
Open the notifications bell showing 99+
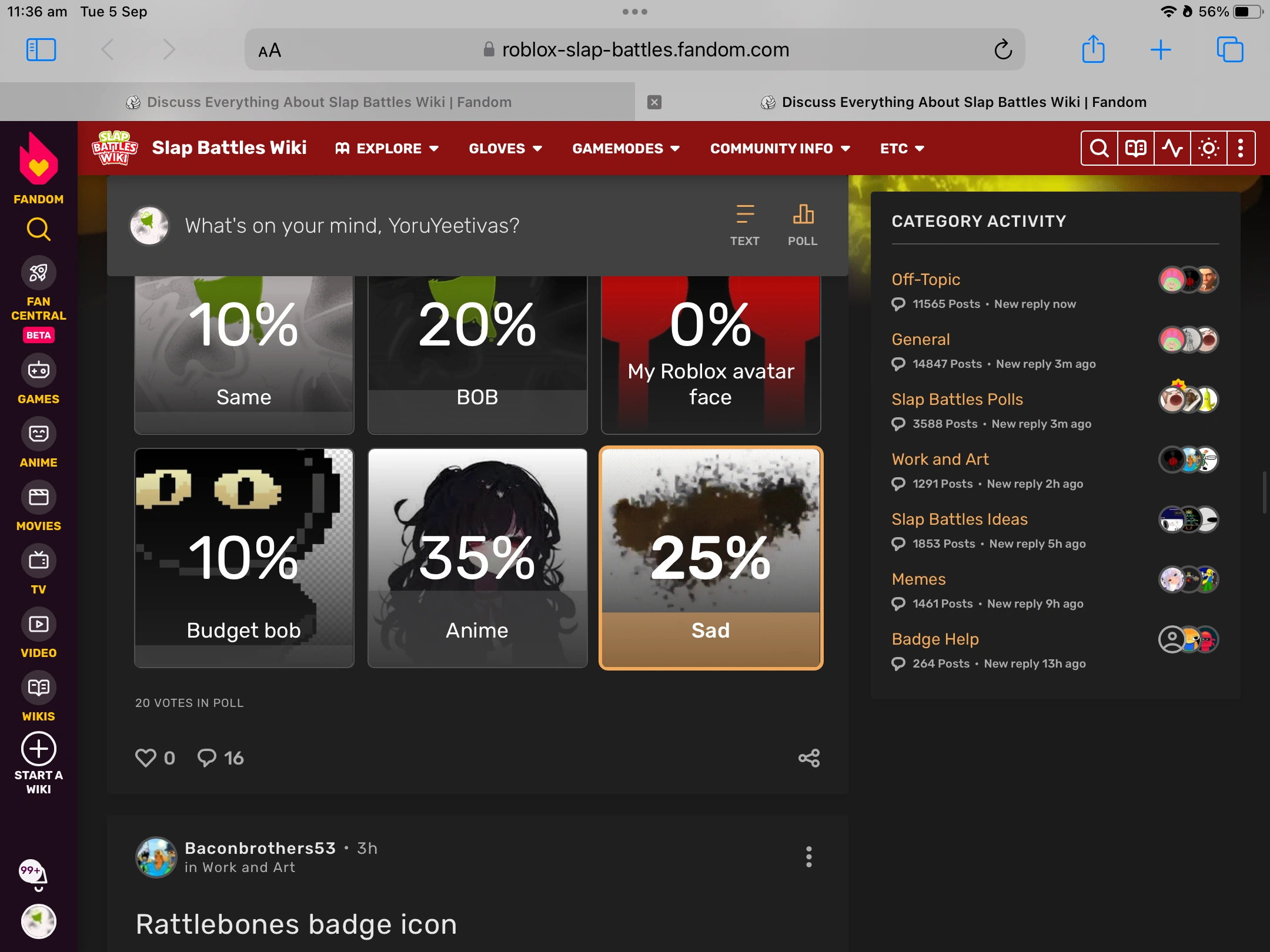pos(35,876)
